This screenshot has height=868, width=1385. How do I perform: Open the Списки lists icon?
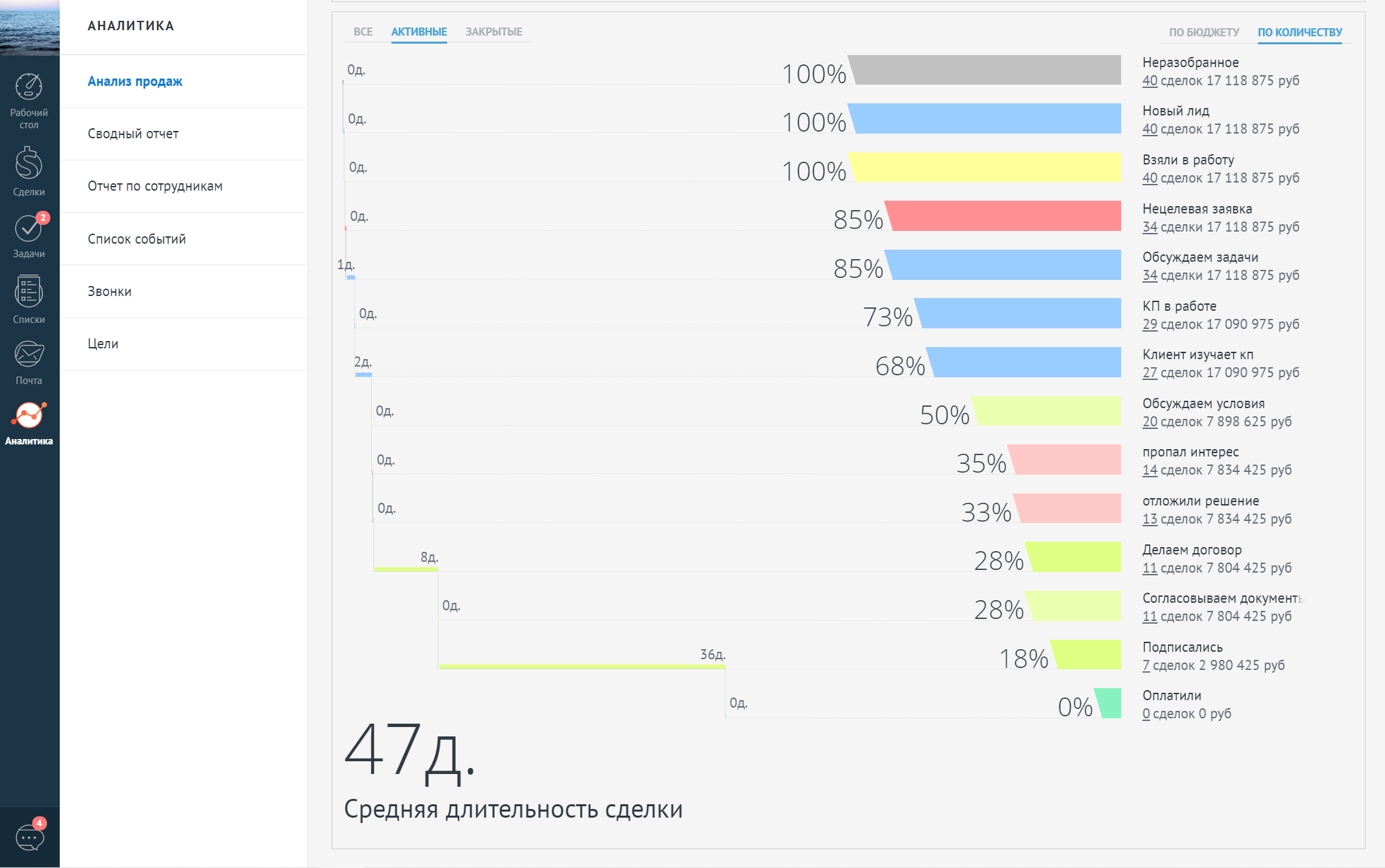(29, 291)
